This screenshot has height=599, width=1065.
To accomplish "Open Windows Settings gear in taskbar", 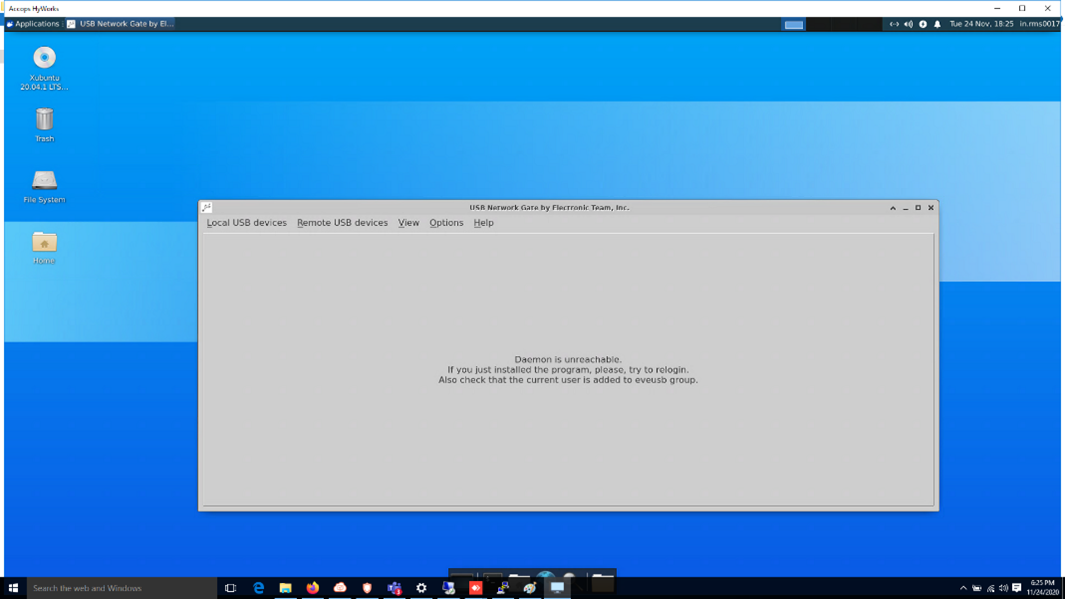I will pos(421,588).
